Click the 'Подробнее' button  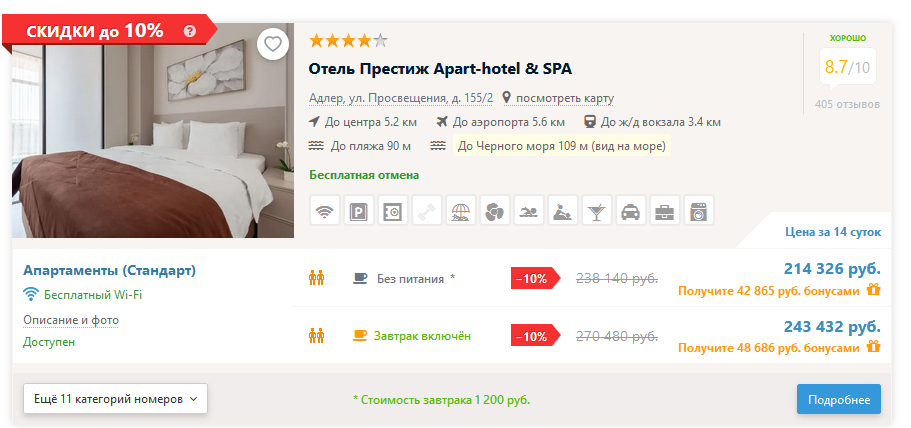pos(838,399)
